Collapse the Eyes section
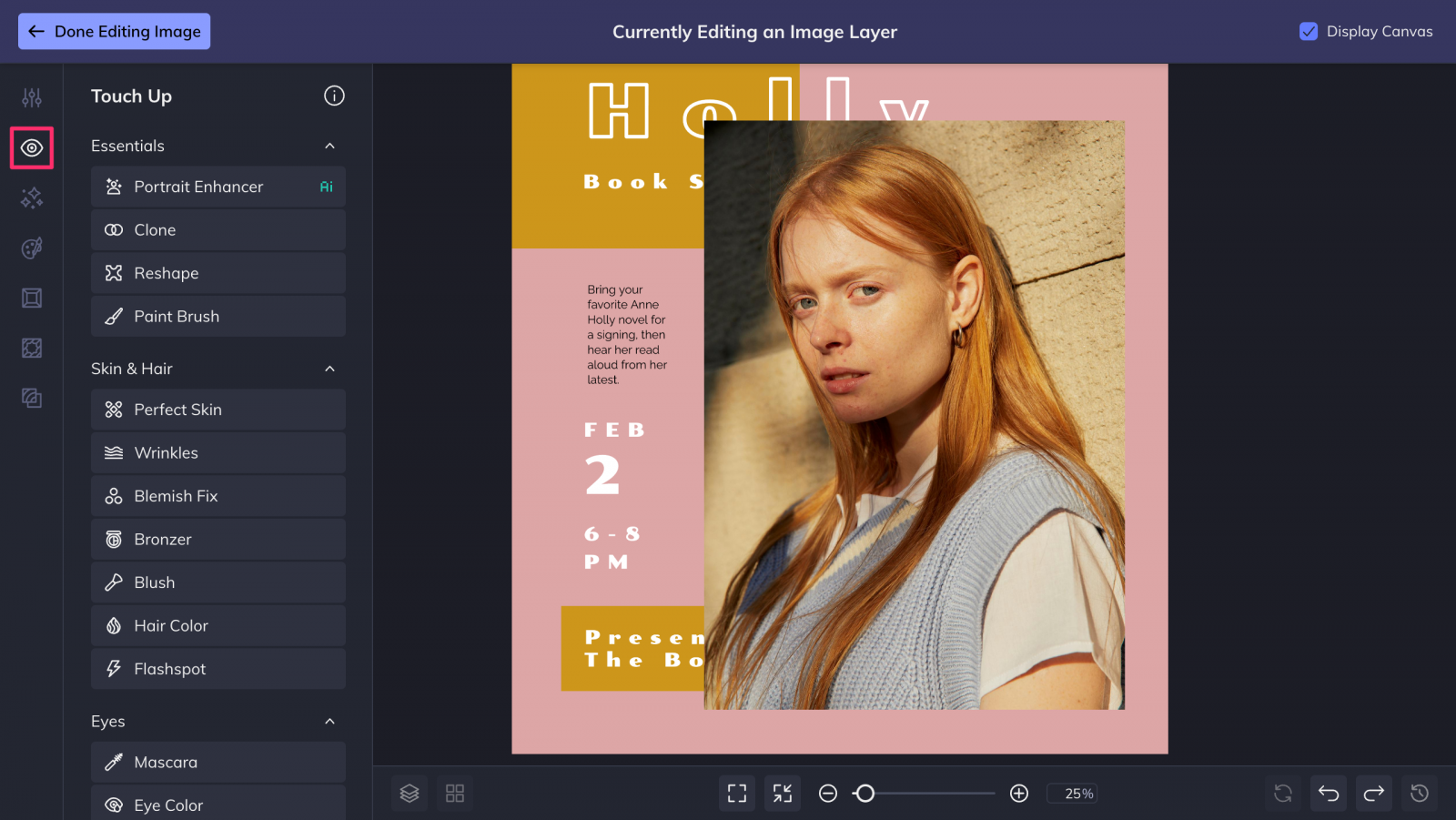 click(329, 722)
